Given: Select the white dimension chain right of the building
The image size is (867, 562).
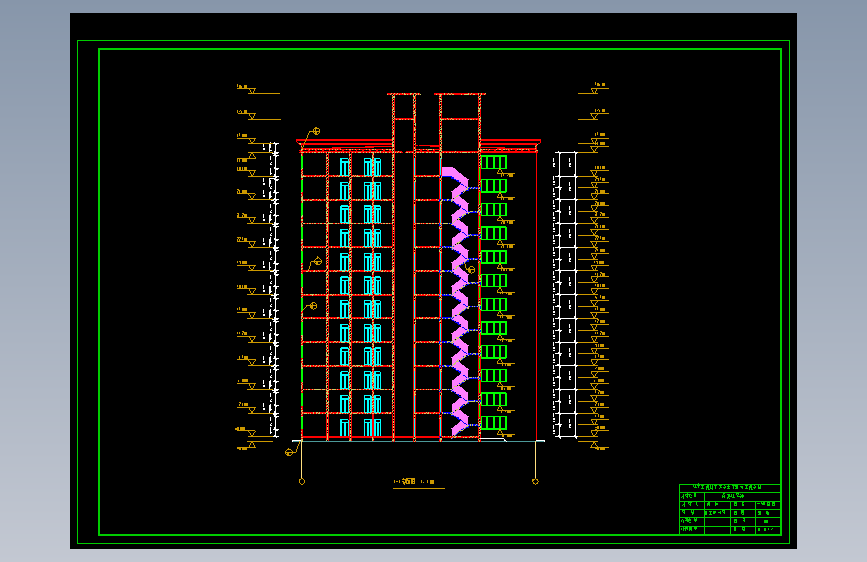Looking at the screenshot, I should [565, 295].
